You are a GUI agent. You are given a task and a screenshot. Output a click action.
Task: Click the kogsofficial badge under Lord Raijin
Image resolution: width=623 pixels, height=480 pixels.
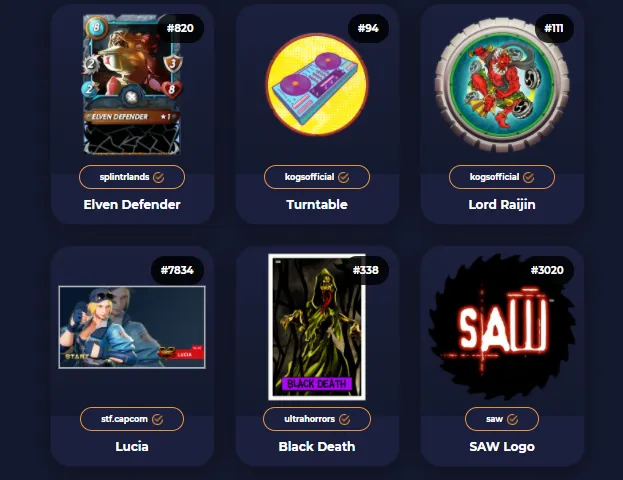[x=502, y=177]
